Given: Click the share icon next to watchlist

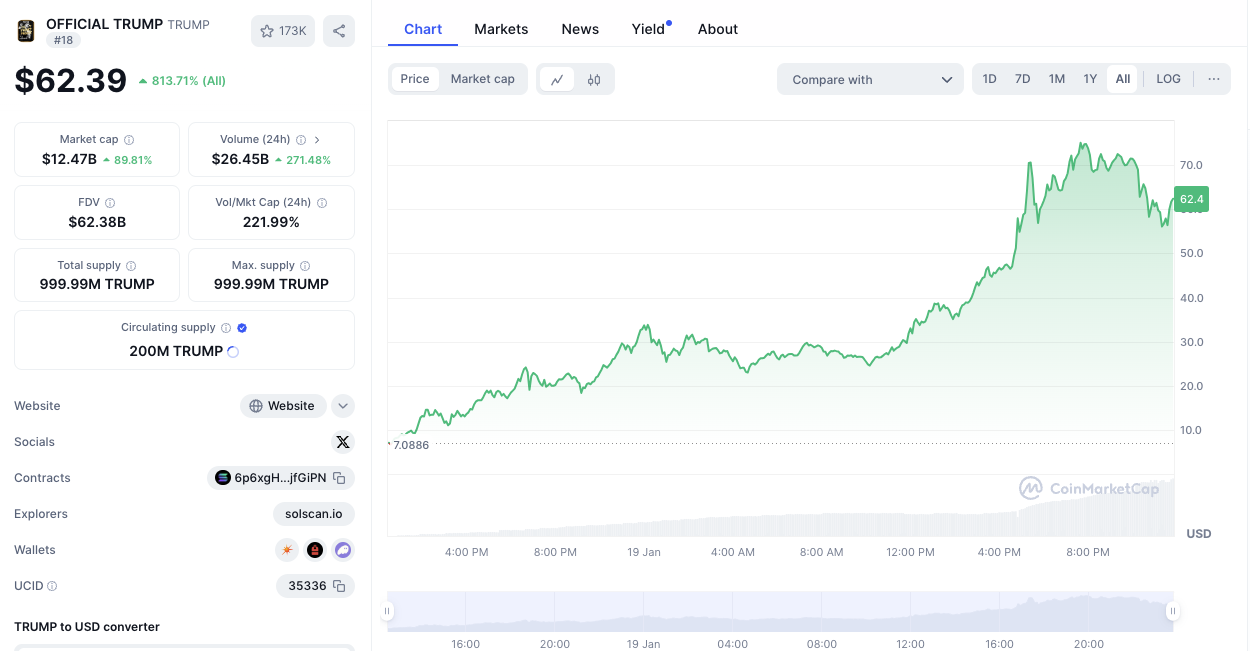Looking at the screenshot, I should pos(339,31).
